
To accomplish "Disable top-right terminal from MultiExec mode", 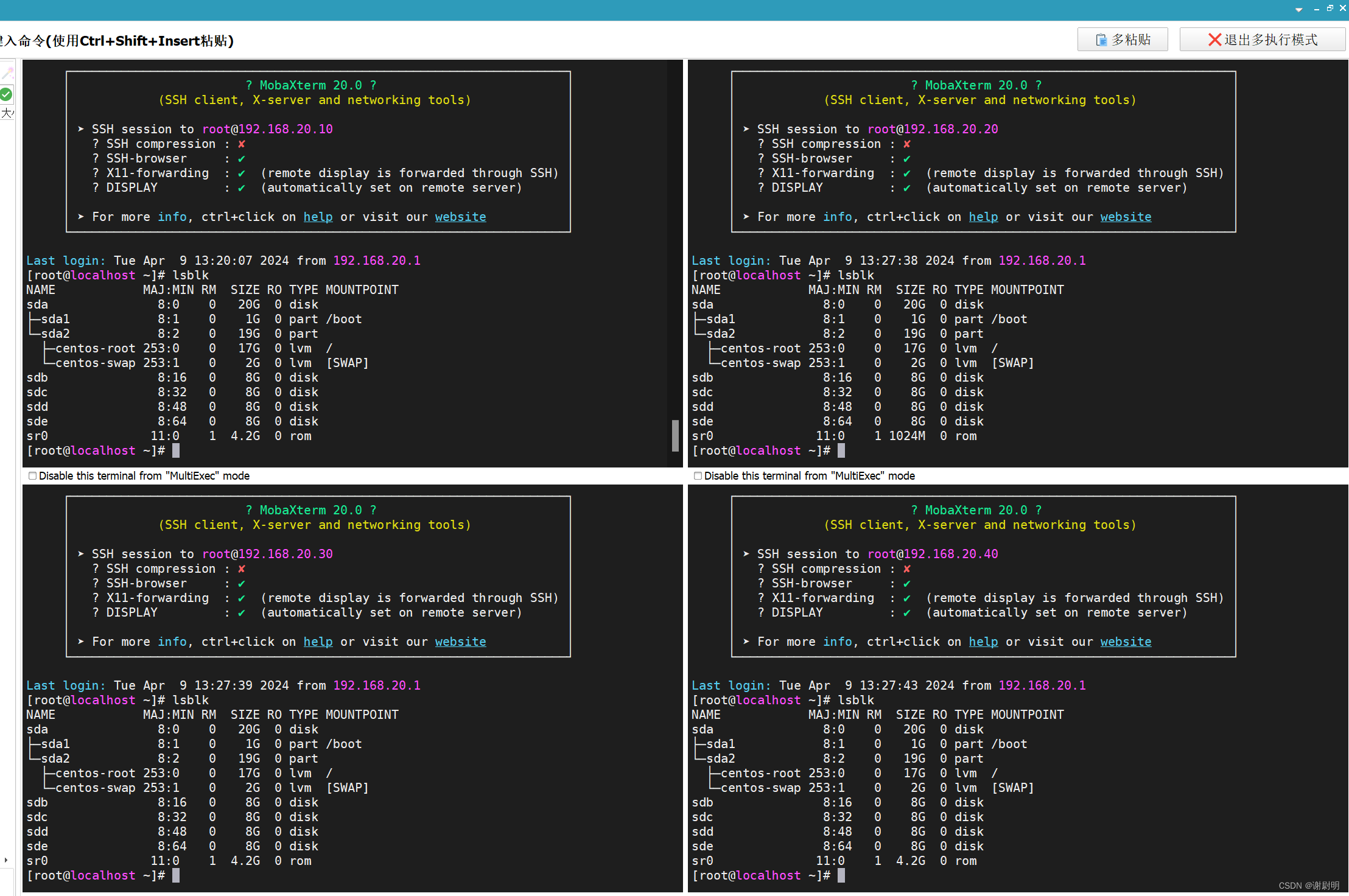I will coord(698,476).
